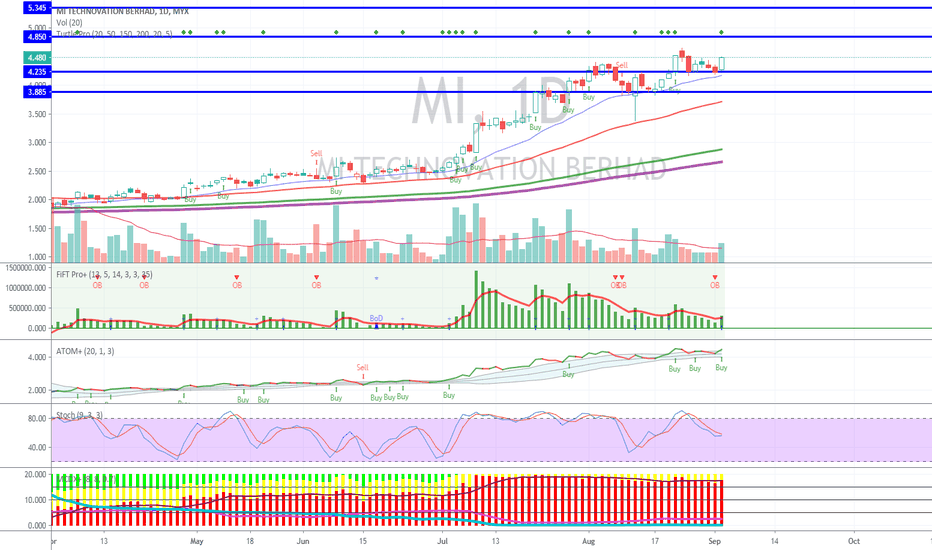Select the 3.885 blue price label
The height and width of the screenshot is (550, 932).
point(37,92)
